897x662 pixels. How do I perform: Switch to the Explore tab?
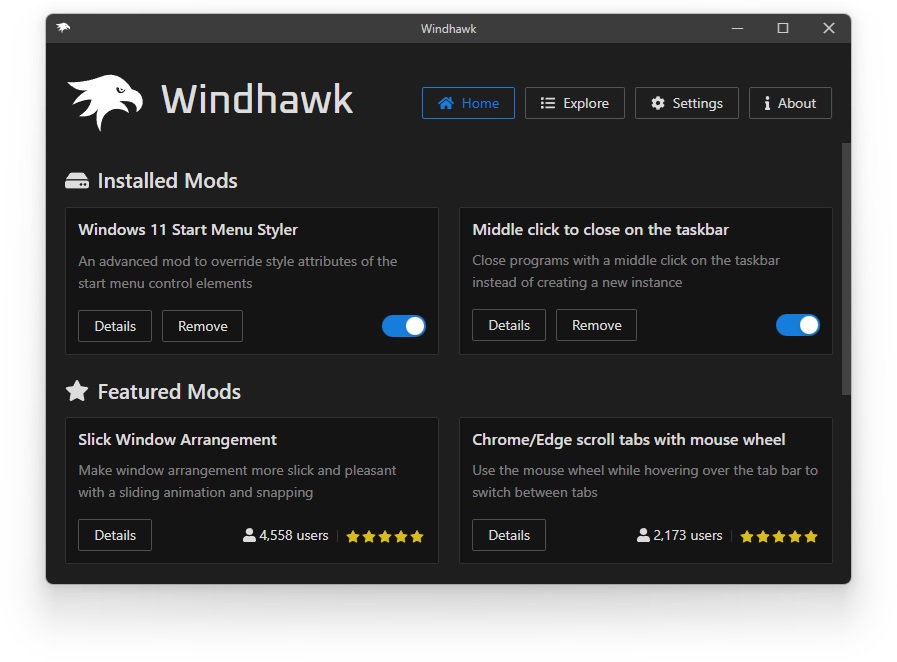click(x=575, y=102)
